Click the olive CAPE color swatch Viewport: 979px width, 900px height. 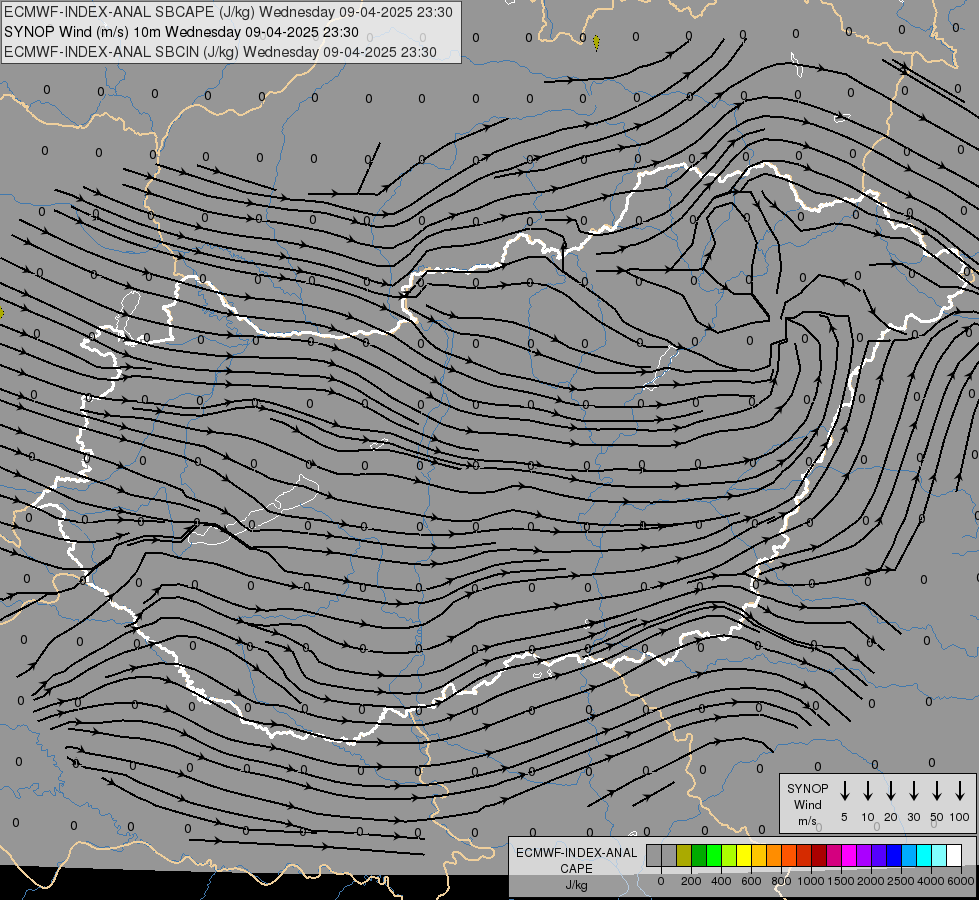point(684,856)
